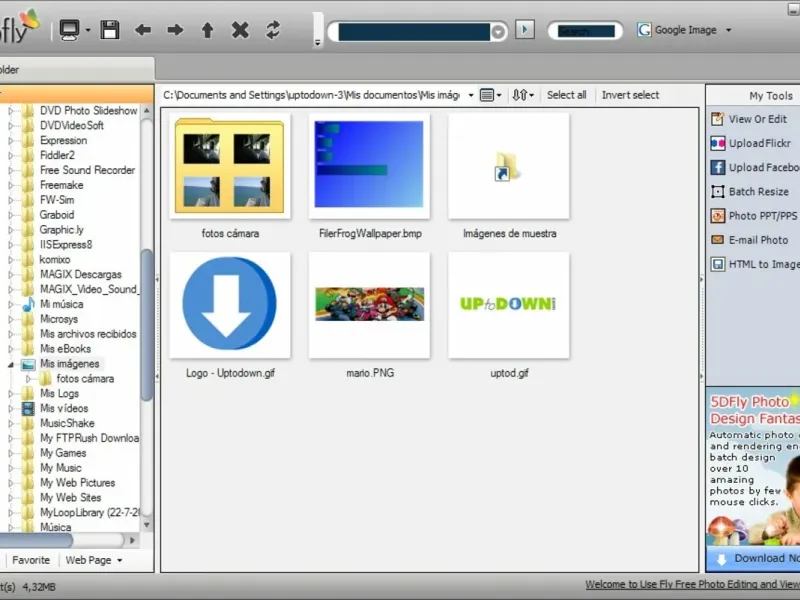This screenshot has width=800, height=600.
Task: Click the address input field
Action: coord(413,32)
